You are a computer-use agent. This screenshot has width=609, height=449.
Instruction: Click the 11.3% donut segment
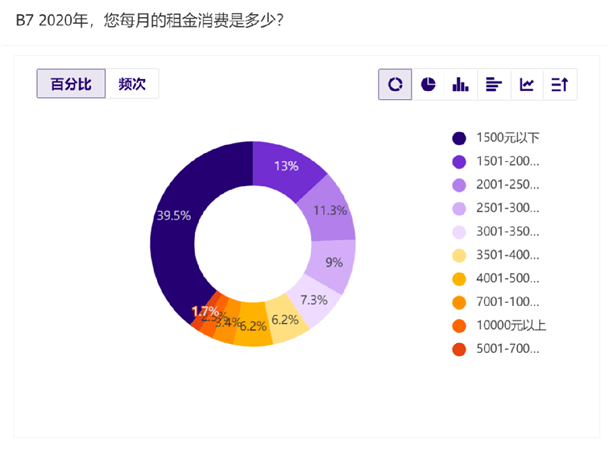pos(330,210)
